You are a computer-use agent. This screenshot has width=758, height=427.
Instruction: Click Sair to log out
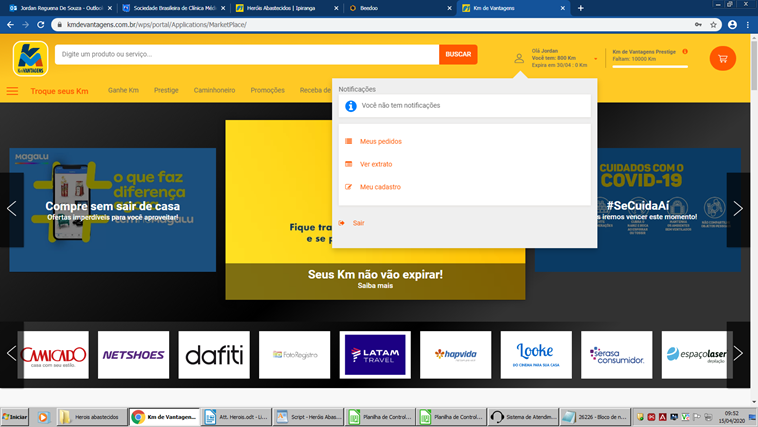point(358,223)
